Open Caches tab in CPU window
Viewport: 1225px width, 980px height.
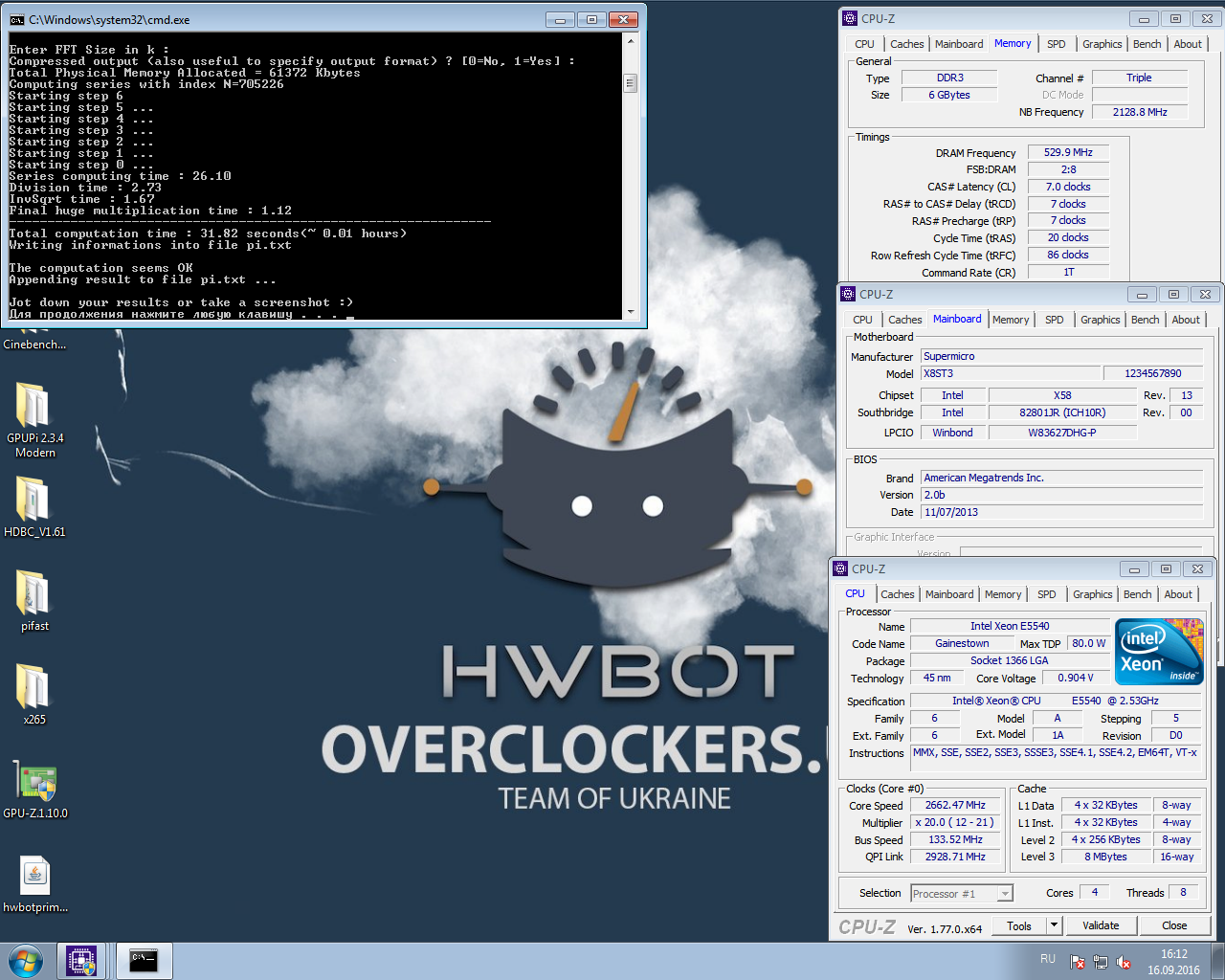pyautogui.click(x=897, y=594)
